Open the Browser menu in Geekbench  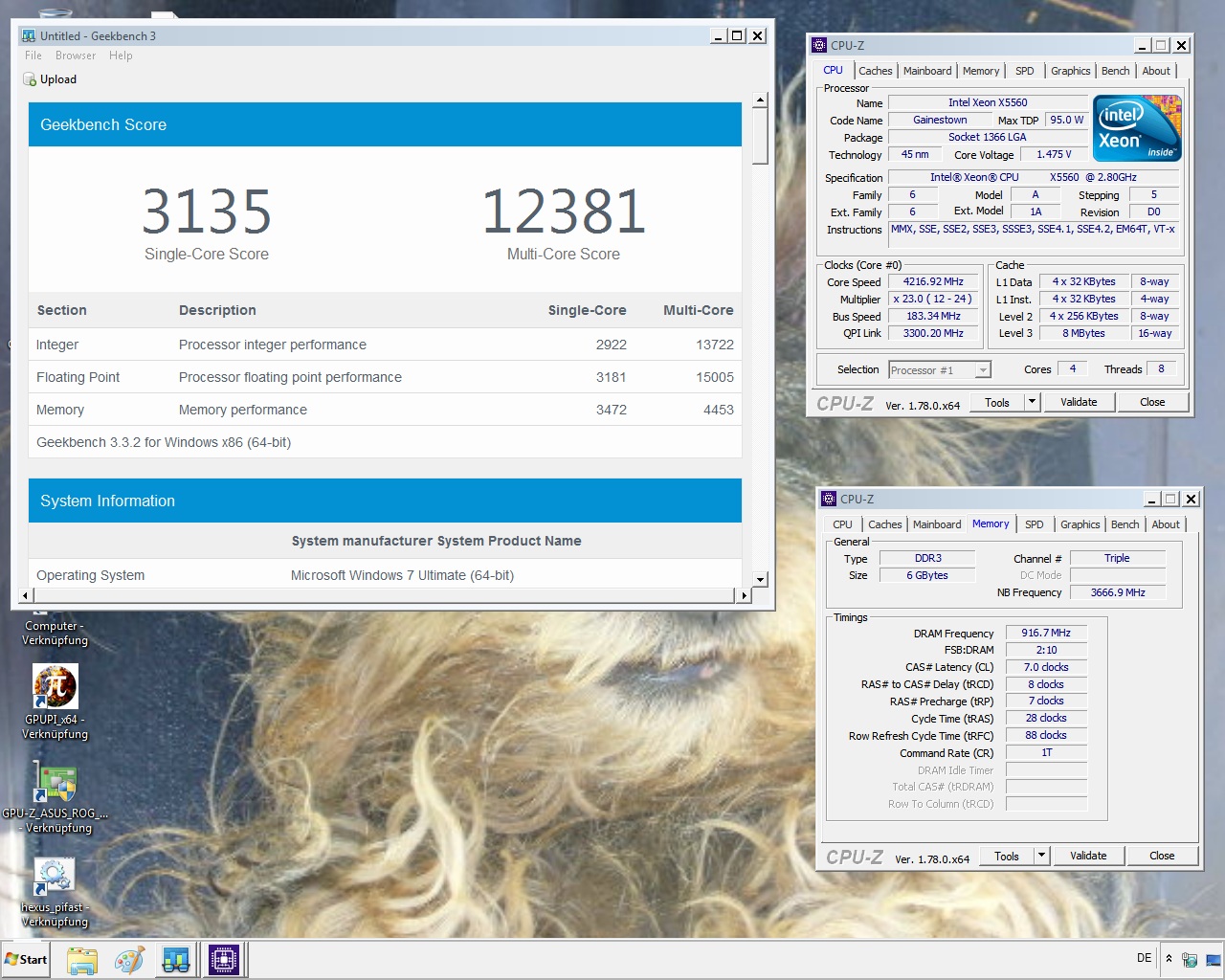pos(76,56)
